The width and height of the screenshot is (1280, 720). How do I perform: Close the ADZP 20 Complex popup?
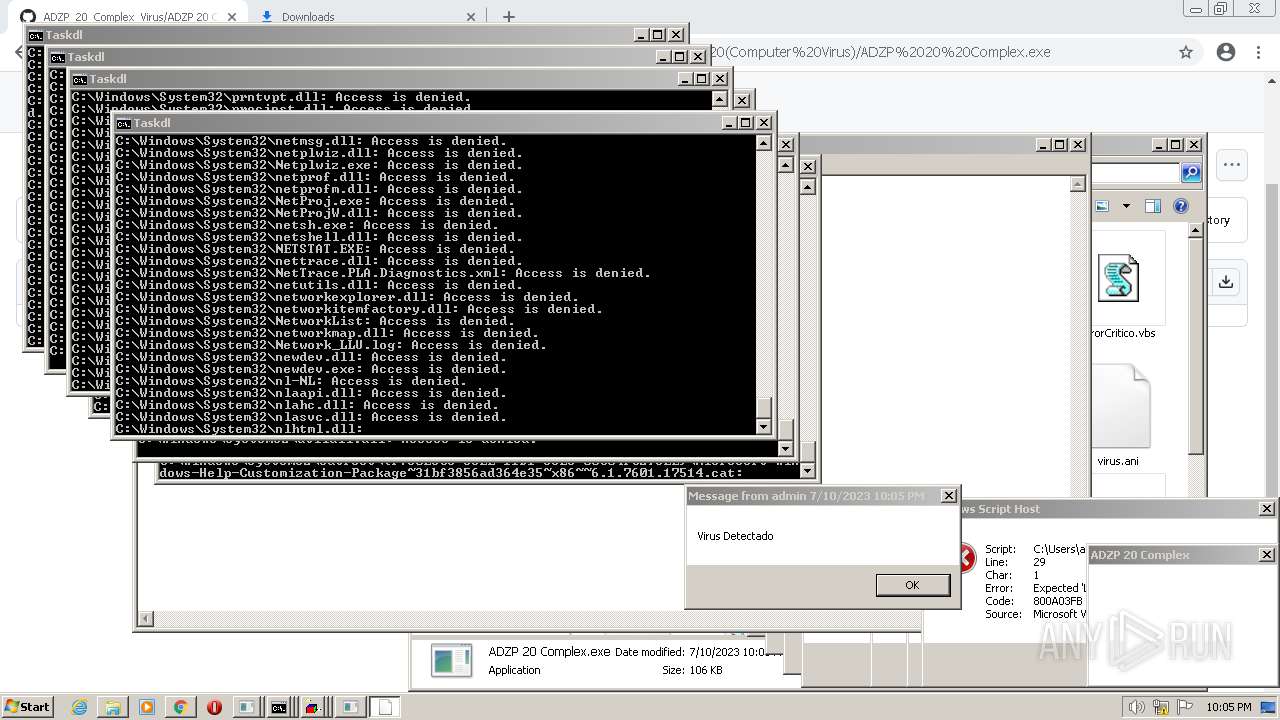(1266, 555)
